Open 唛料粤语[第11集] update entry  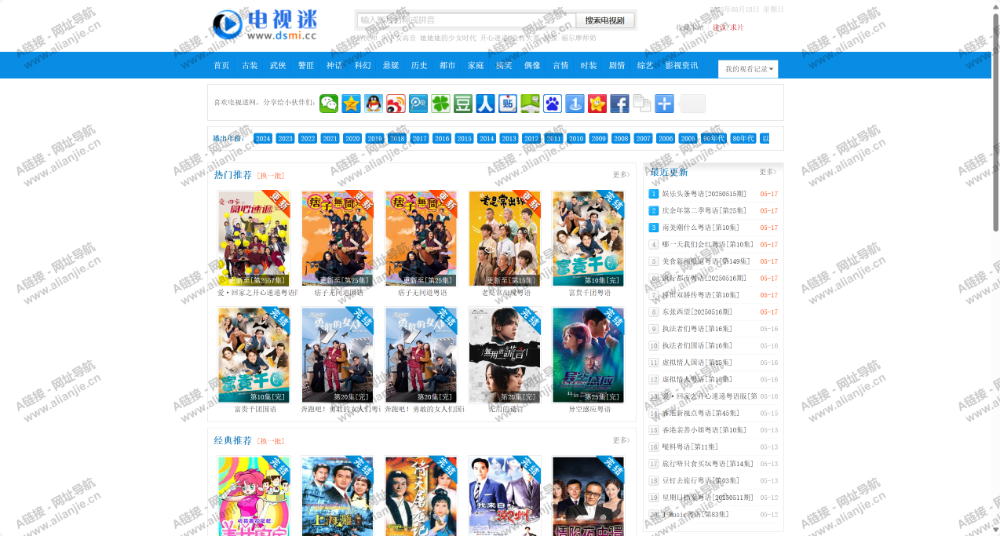690,447
